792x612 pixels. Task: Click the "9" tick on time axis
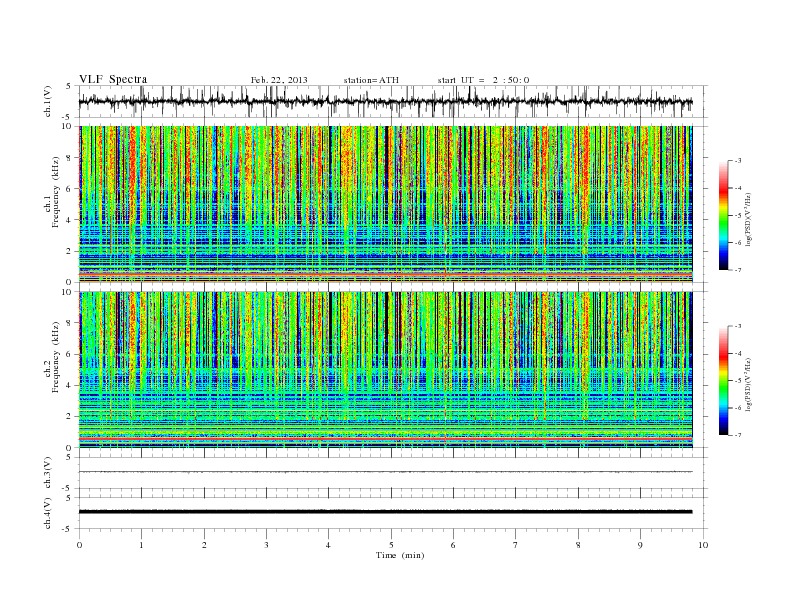640,545
